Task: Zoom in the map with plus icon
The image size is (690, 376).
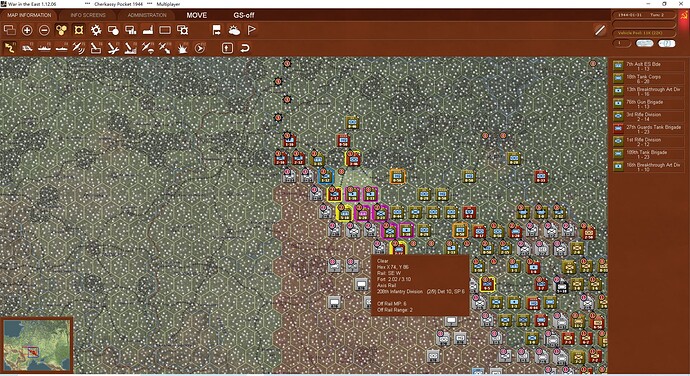Action: point(27,30)
